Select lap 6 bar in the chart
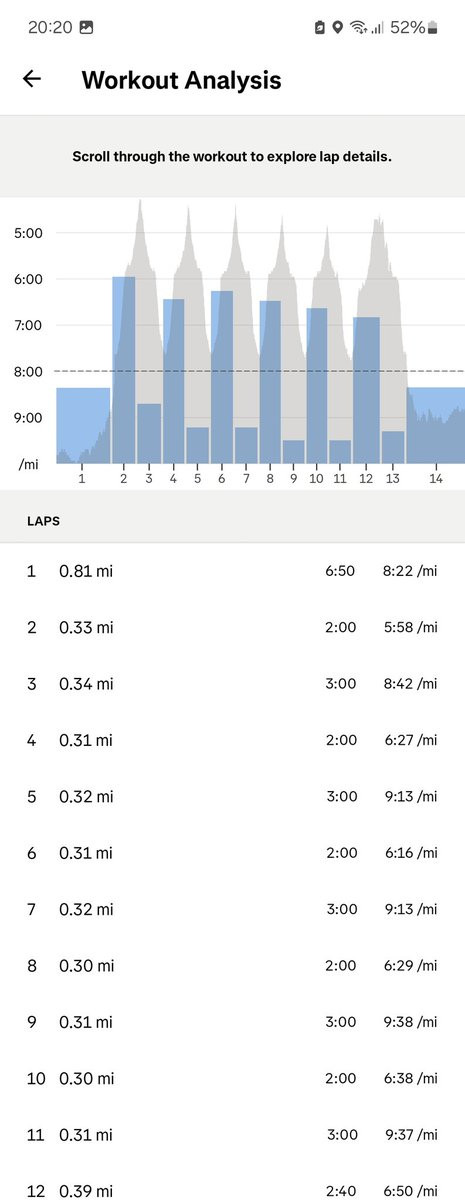The width and height of the screenshot is (465, 1200). point(221,377)
